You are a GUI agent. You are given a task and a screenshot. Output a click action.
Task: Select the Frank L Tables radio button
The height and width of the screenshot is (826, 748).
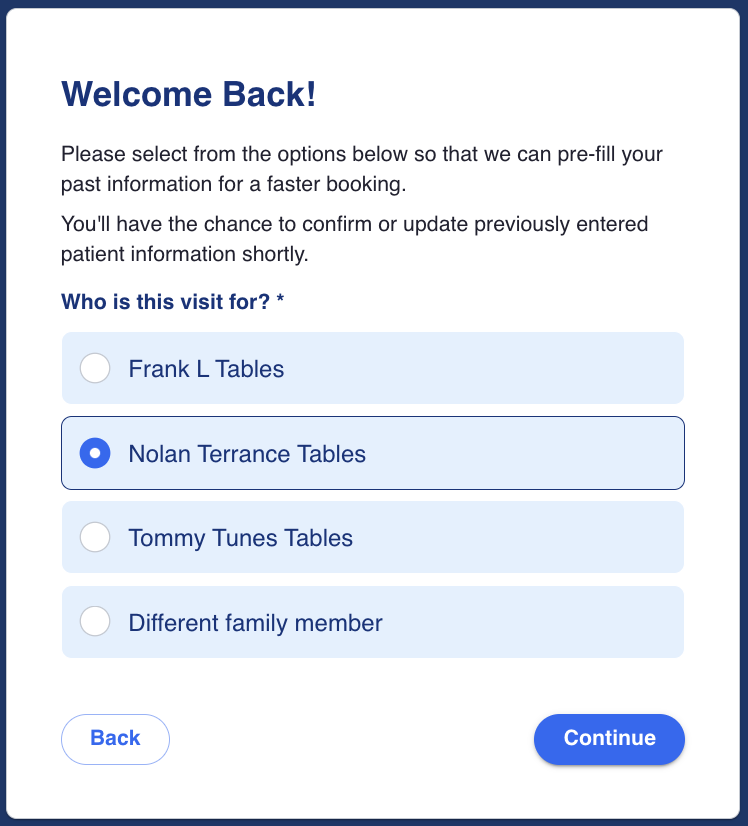pyautogui.click(x=95, y=369)
